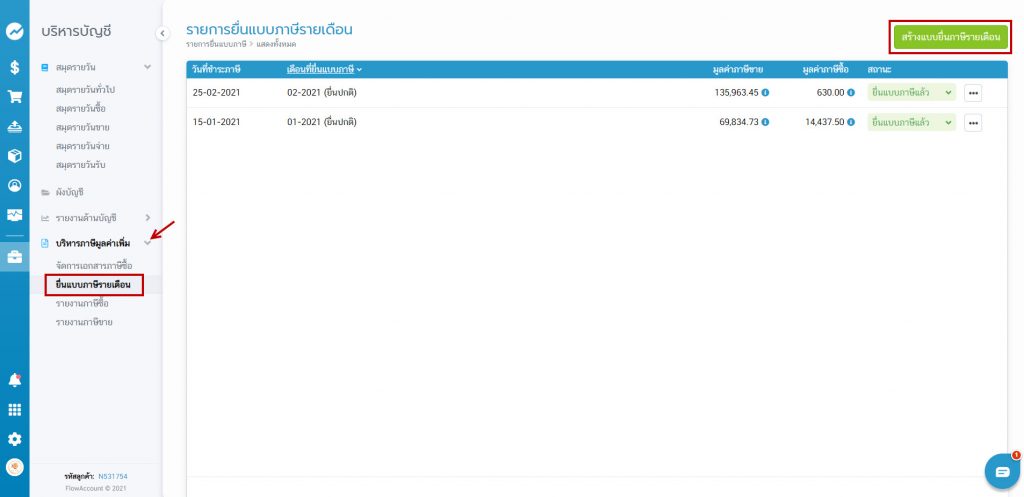
Task: Click the purchase tax value 630.00
Action: [x=831, y=93]
